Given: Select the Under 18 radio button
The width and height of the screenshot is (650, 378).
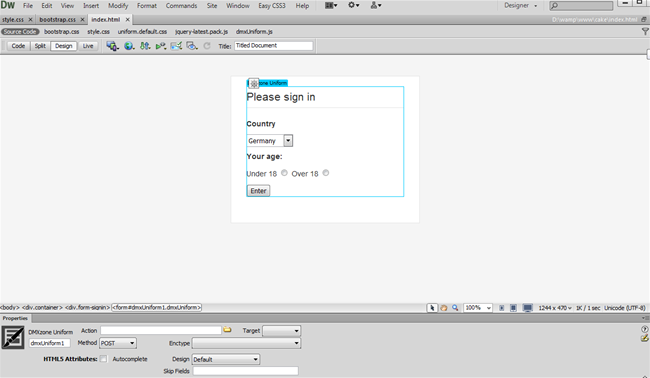Looking at the screenshot, I should coord(284,173).
